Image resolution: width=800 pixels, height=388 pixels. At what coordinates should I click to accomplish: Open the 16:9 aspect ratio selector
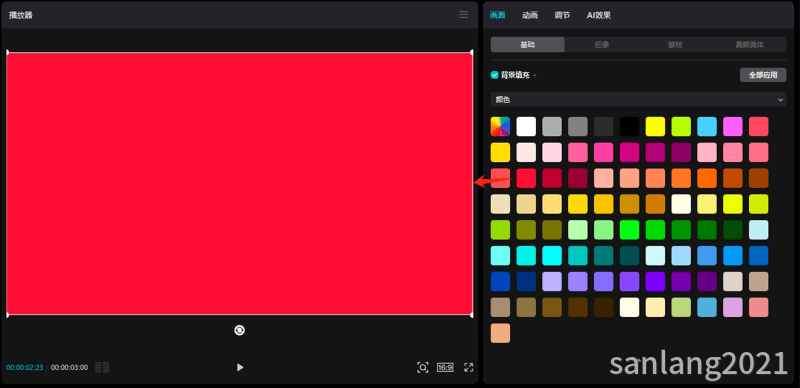pos(445,367)
